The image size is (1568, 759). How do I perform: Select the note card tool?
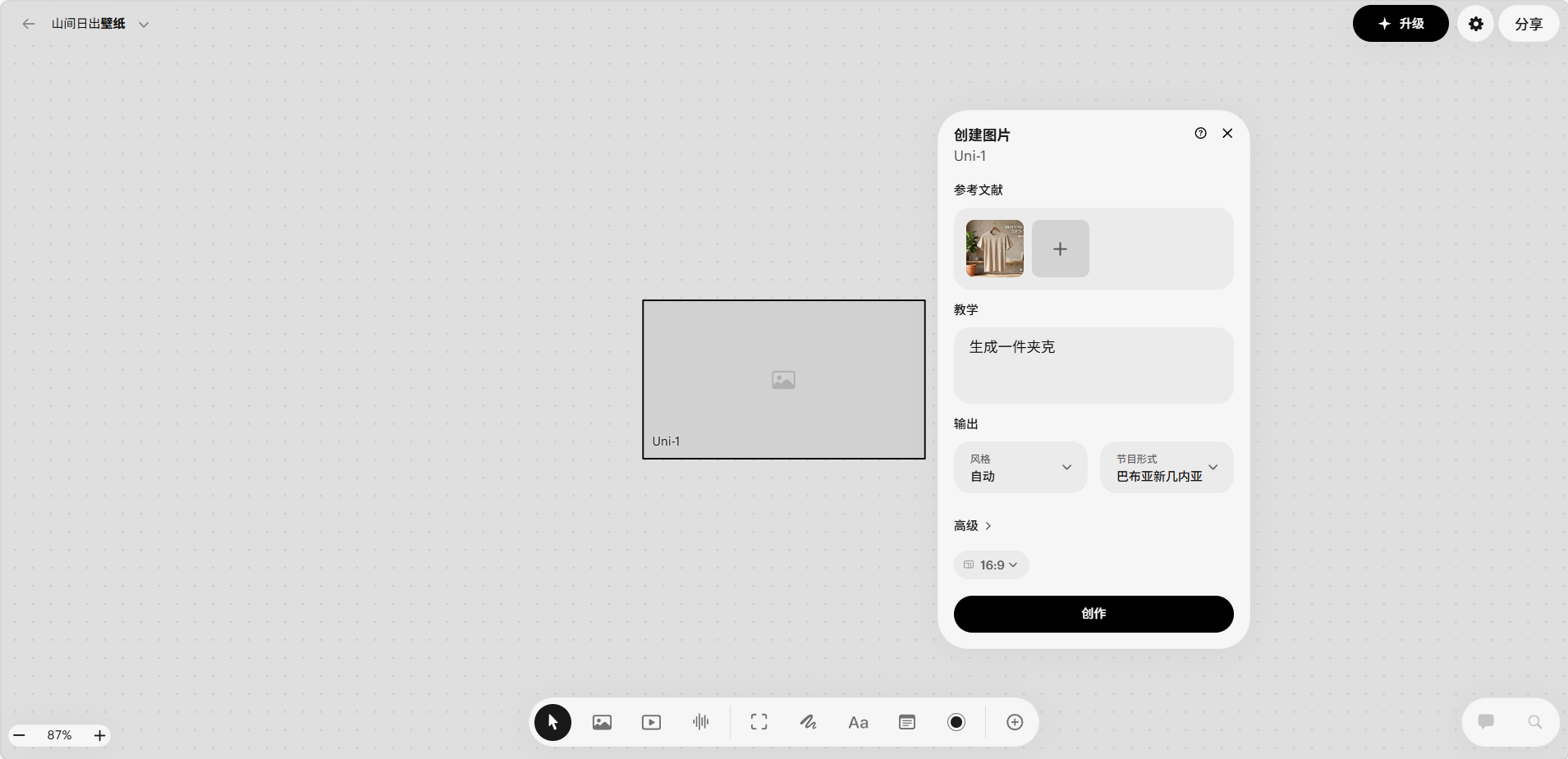coord(907,722)
